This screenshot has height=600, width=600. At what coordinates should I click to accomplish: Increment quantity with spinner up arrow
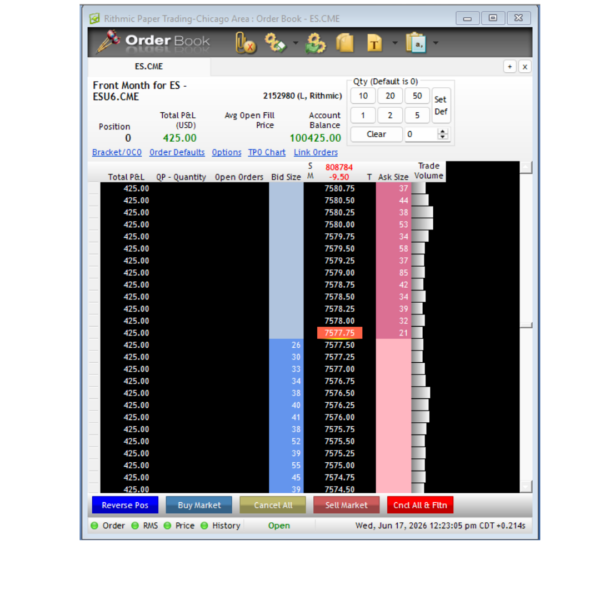tap(443, 131)
